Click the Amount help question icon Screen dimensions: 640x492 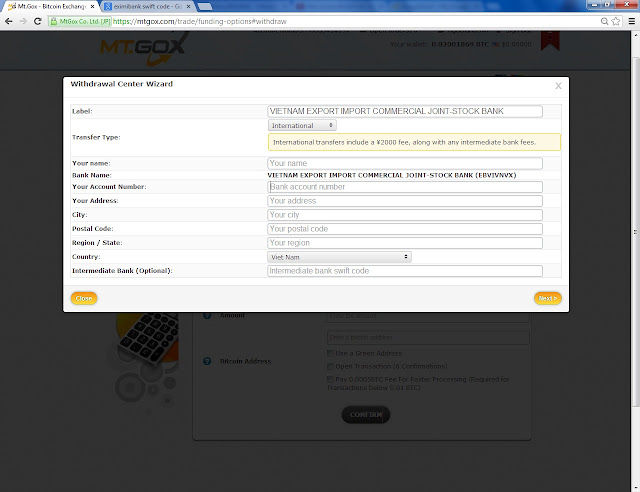[207, 316]
